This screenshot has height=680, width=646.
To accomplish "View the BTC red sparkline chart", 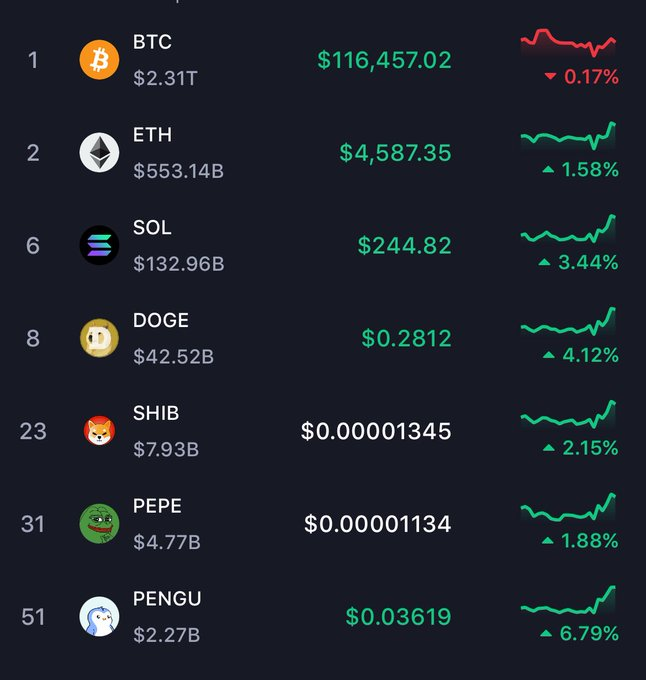I will (x=568, y=42).
